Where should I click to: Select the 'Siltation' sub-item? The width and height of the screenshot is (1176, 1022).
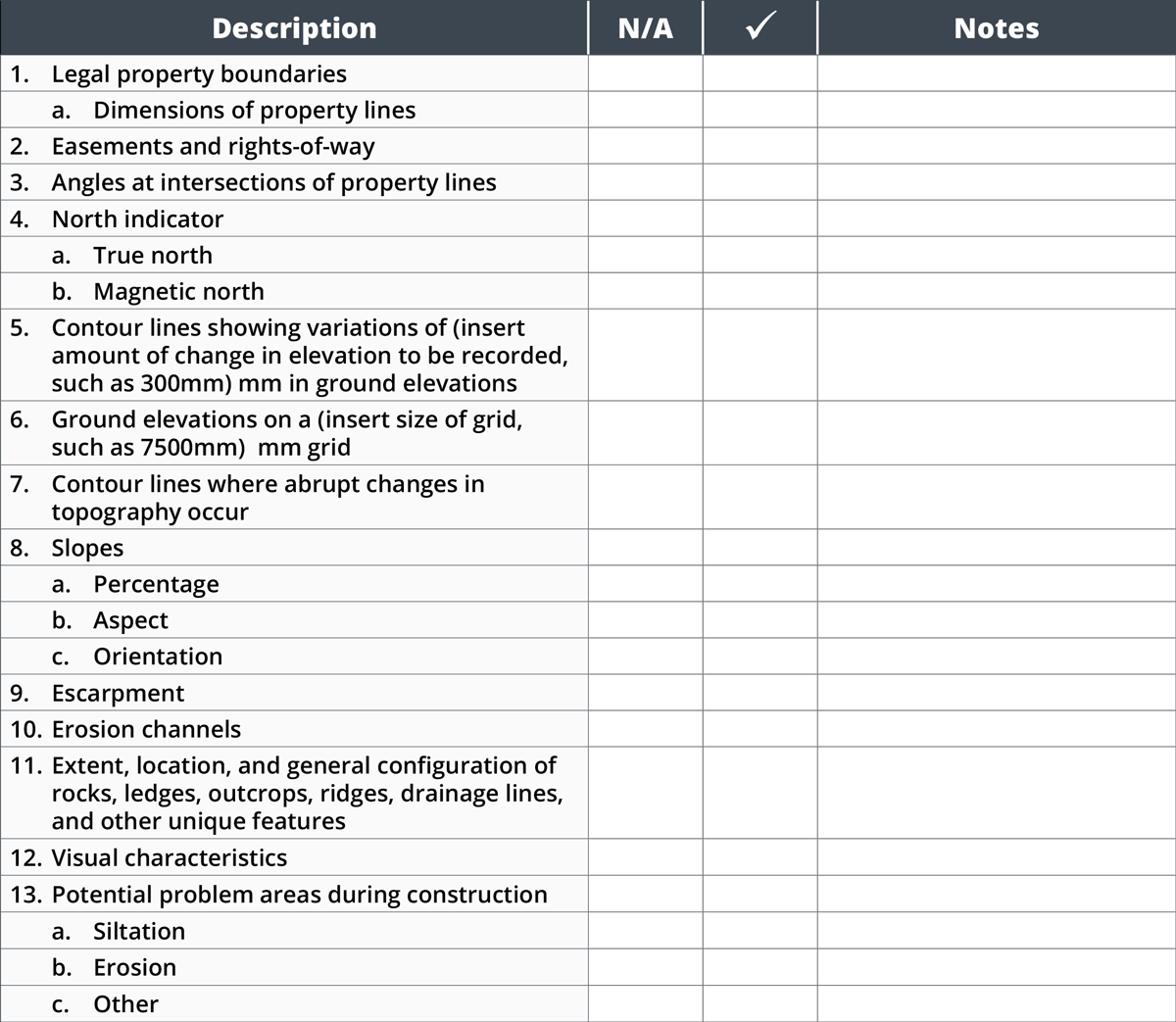pyautogui.click(x=139, y=931)
